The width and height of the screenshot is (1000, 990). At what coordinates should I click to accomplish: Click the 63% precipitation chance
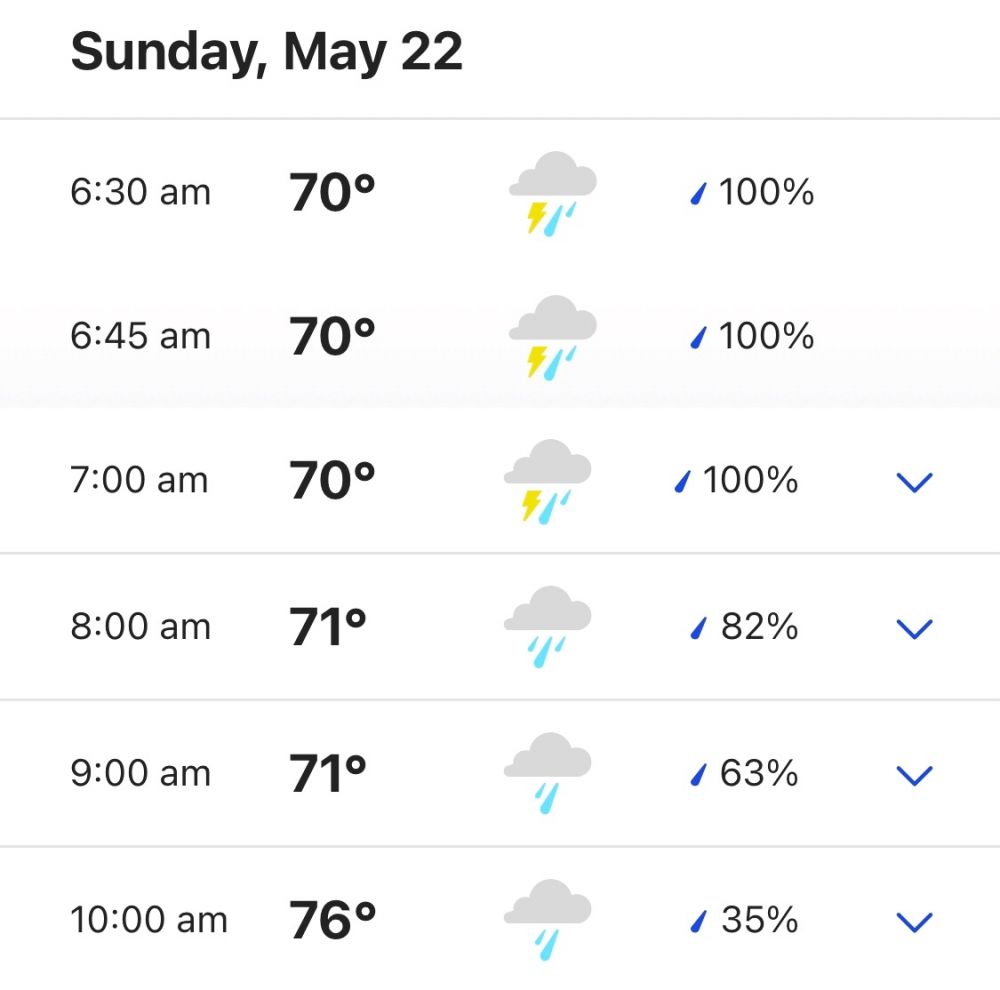click(x=758, y=773)
